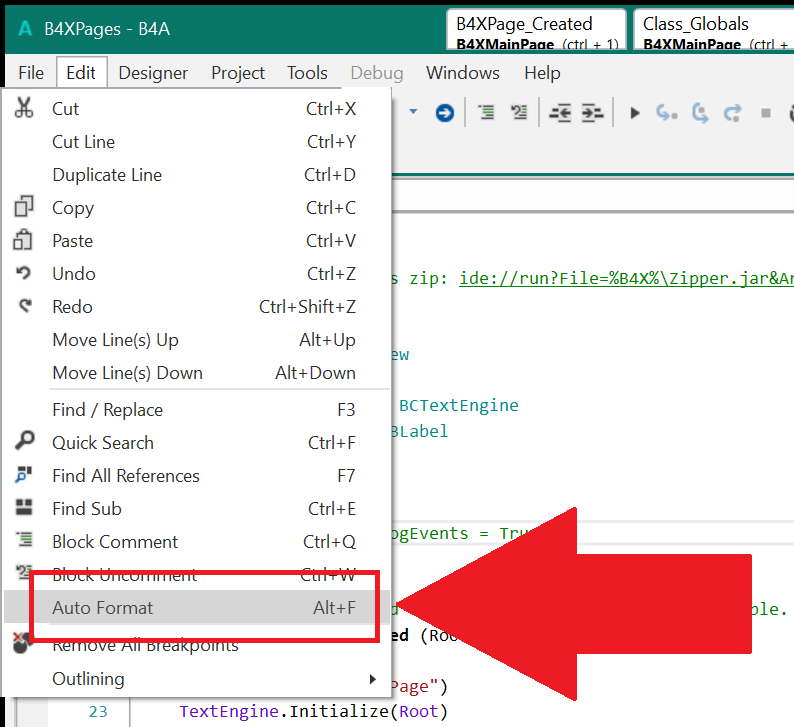Click the Step In debug icon
794x727 pixels.
click(666, 112)
